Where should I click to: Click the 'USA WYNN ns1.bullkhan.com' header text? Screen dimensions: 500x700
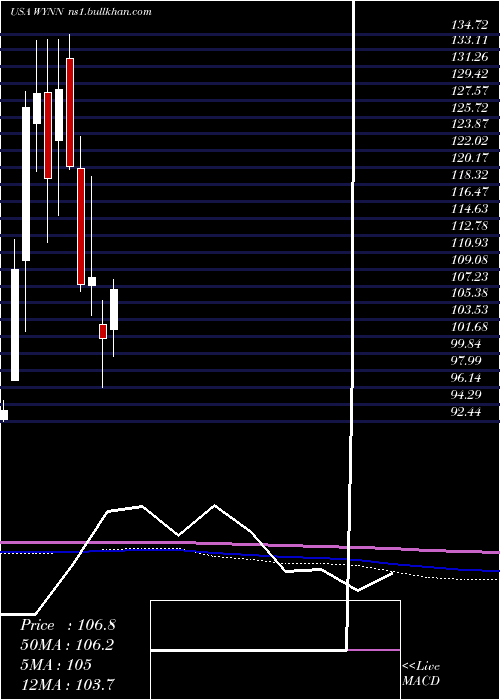(81, 12)
